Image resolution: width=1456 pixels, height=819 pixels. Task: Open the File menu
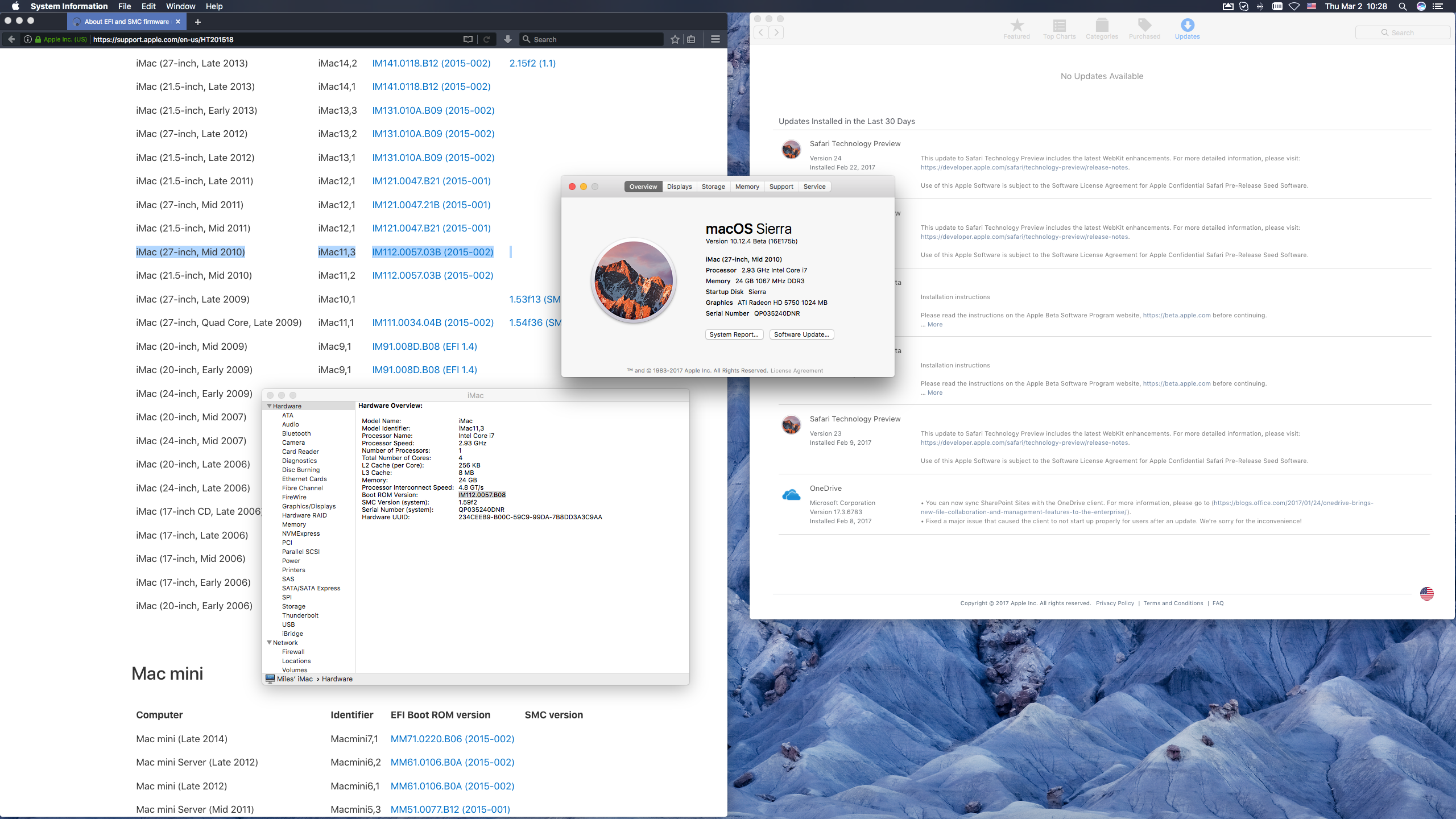click(x=125, y=6)
